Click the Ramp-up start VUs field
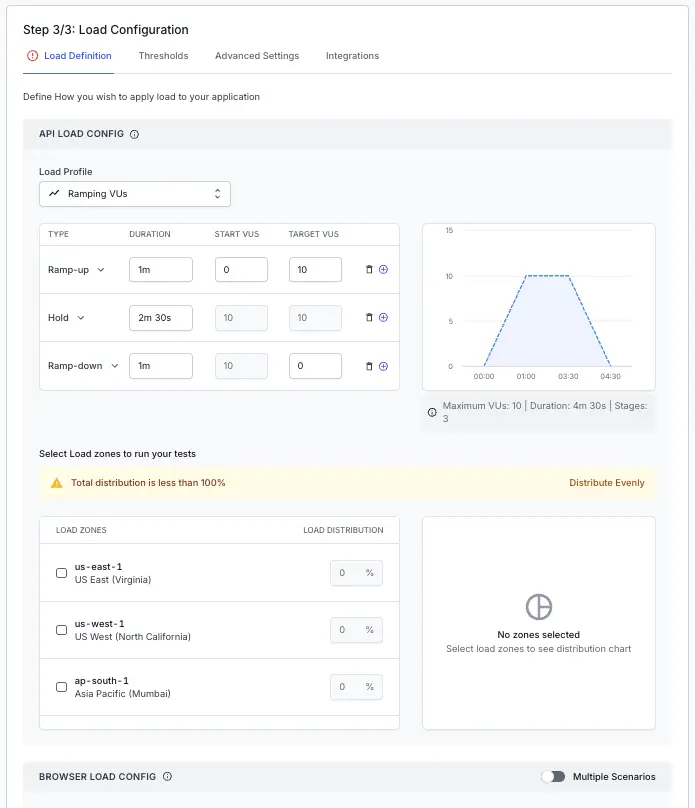Screen dimensions: 695x808 [x=241, y=270]
